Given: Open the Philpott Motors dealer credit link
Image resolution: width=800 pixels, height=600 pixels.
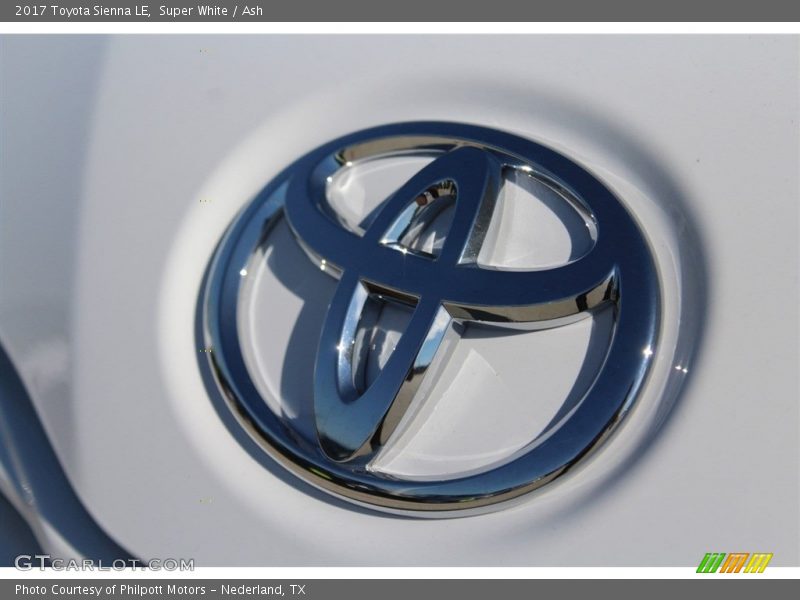Looking at the screenshot, I should tap(163, 589).
